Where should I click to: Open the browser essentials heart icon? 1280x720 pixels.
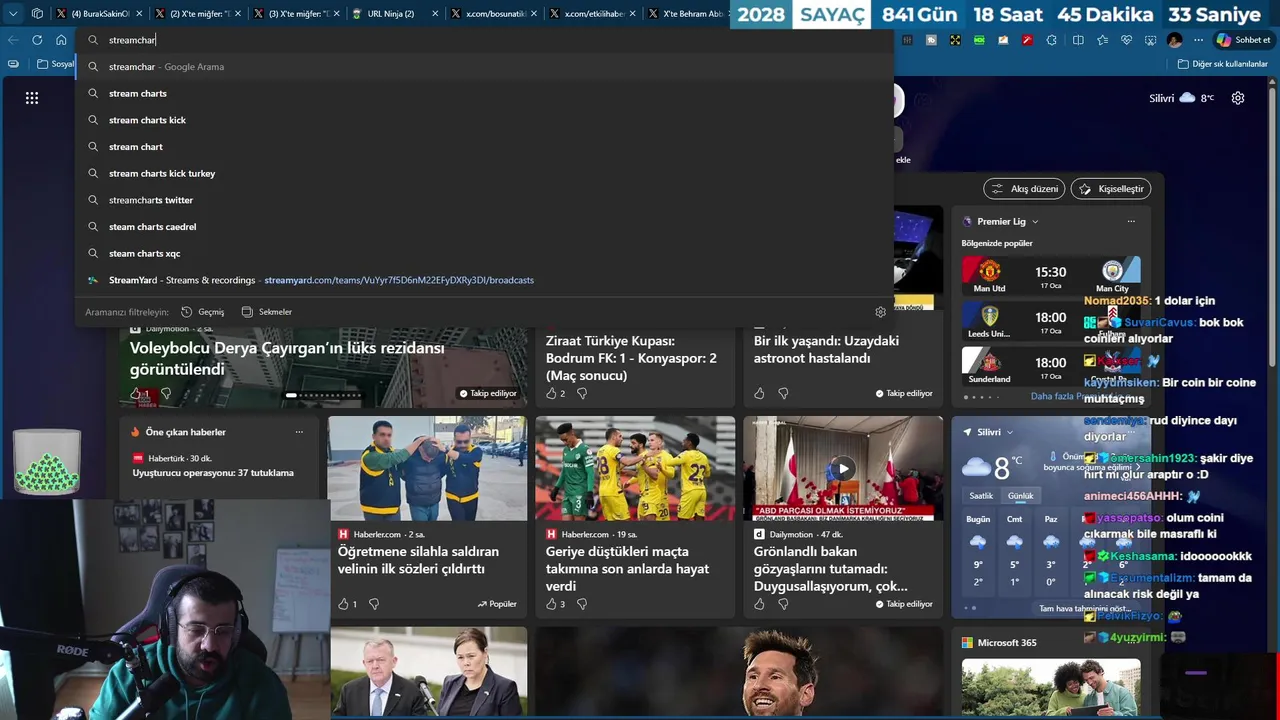(1126, 40)
